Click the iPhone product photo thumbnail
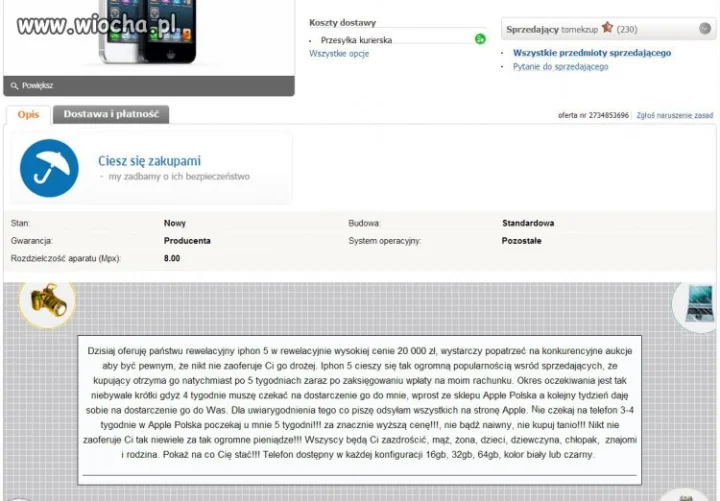Viewport: 720px width, 501px height. pos(148,32)
